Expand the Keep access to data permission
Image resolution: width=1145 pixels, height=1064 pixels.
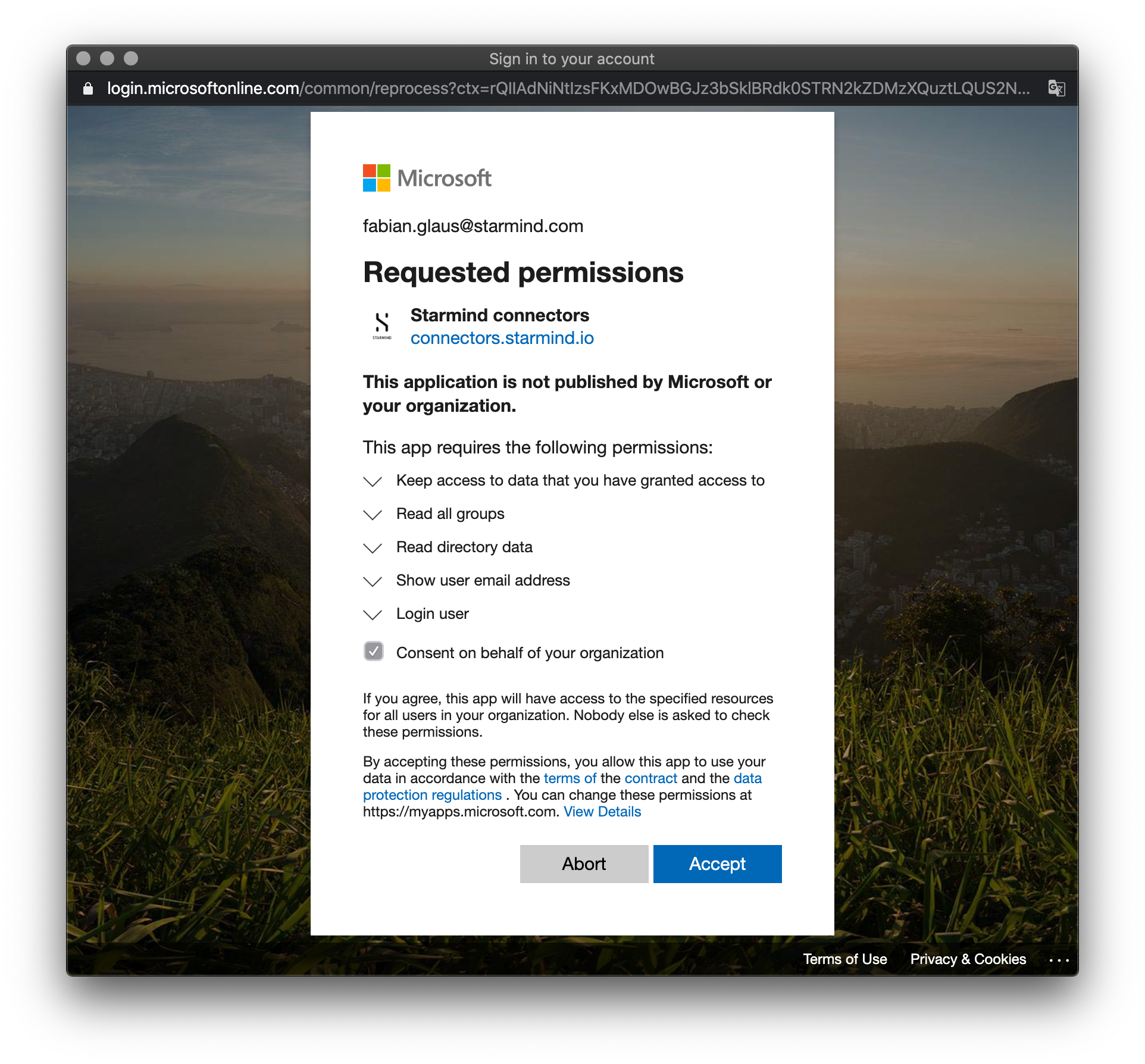click(373, 481)
